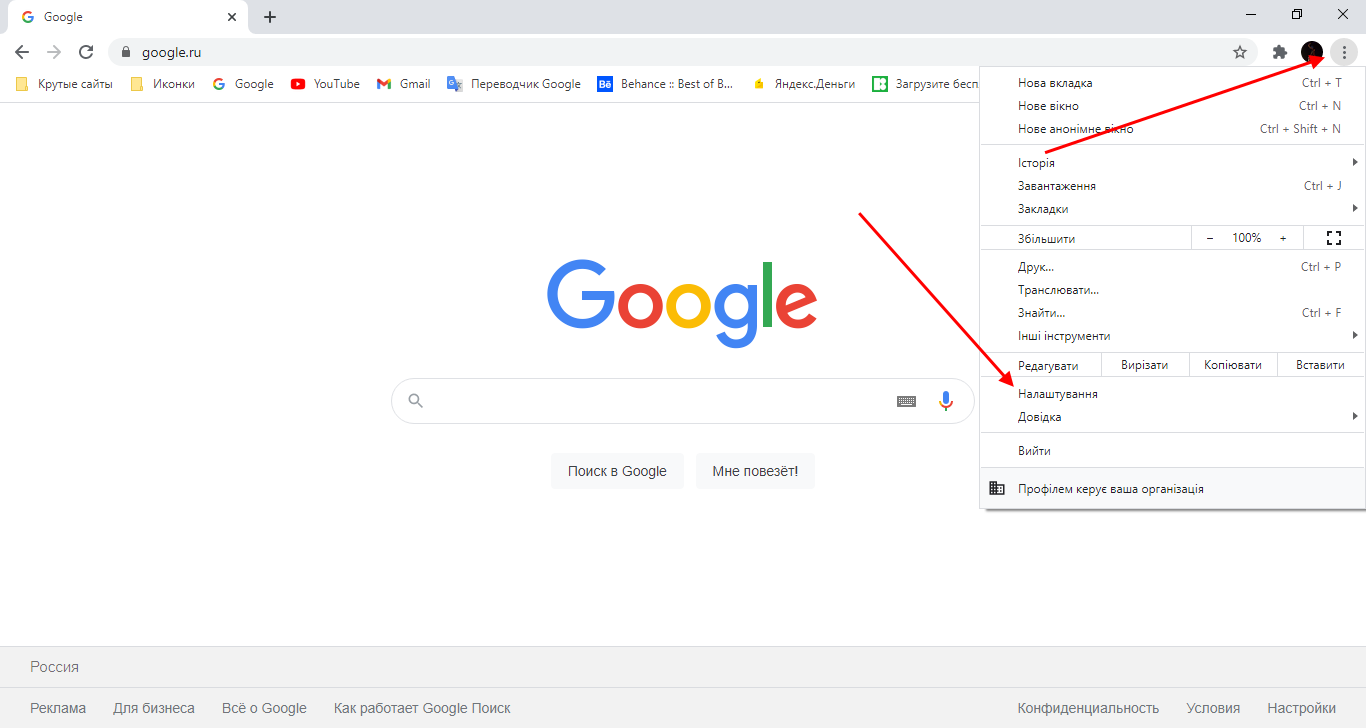Open the Реклама footer link
This screenshot has width=1366, height=728.
click(58, 708)
